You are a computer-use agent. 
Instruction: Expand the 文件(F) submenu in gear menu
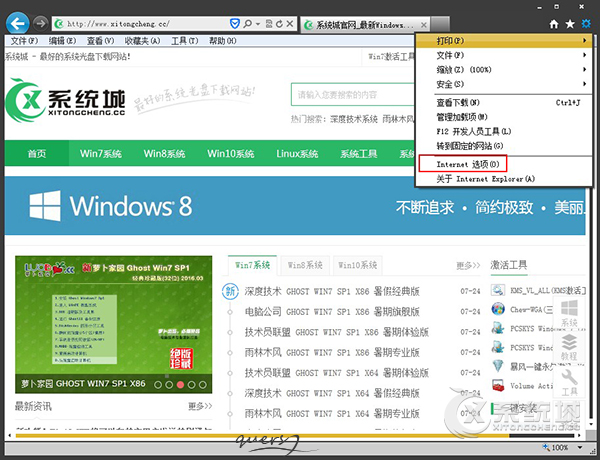pos(504,55)
